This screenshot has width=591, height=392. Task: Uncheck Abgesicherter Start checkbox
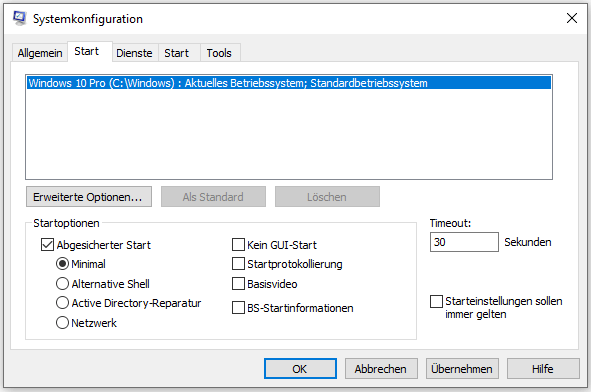tap(47, 245)
